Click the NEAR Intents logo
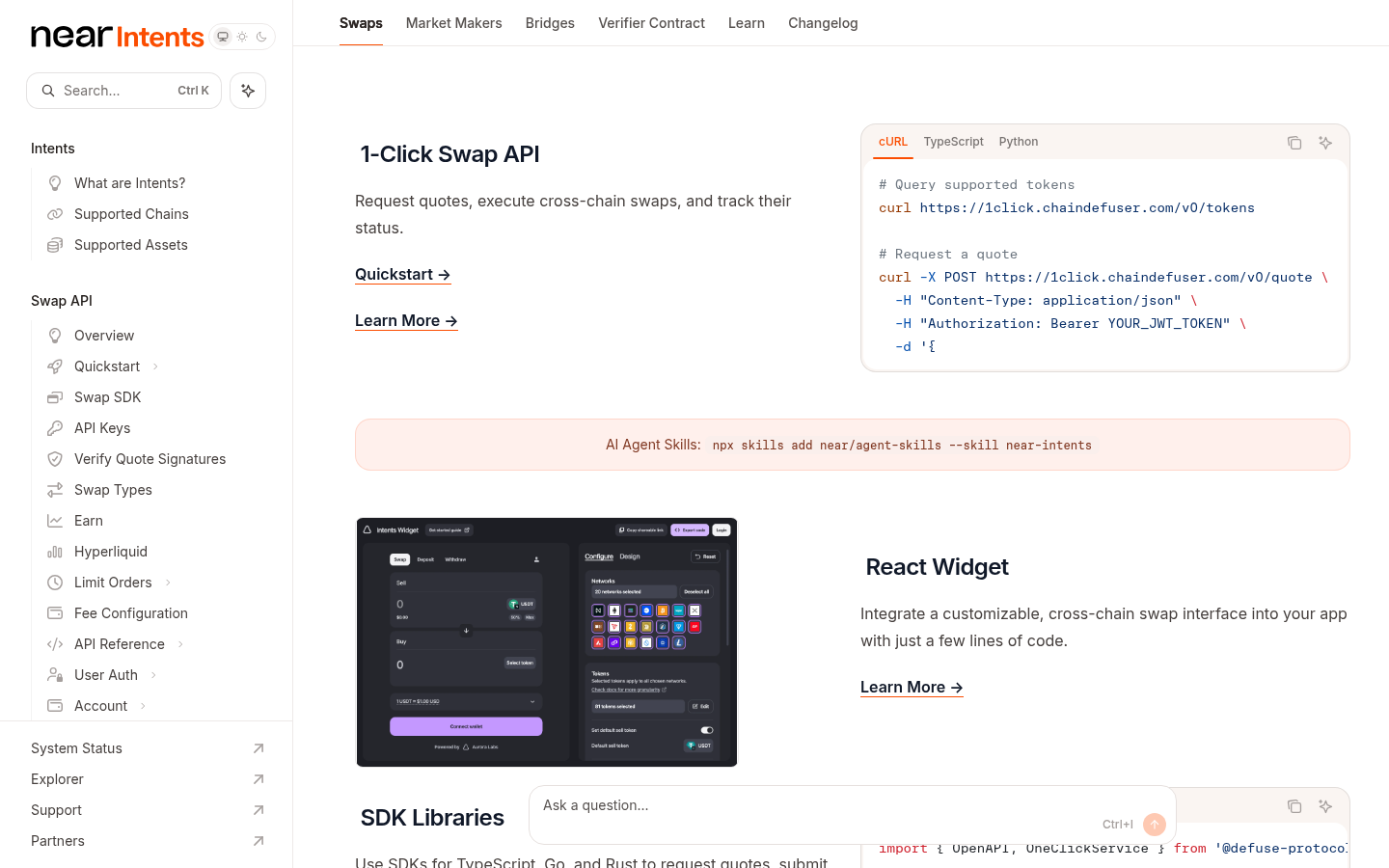Image resolution: width=1389 pixels, height=868 pixels. (x=118, y=37)
